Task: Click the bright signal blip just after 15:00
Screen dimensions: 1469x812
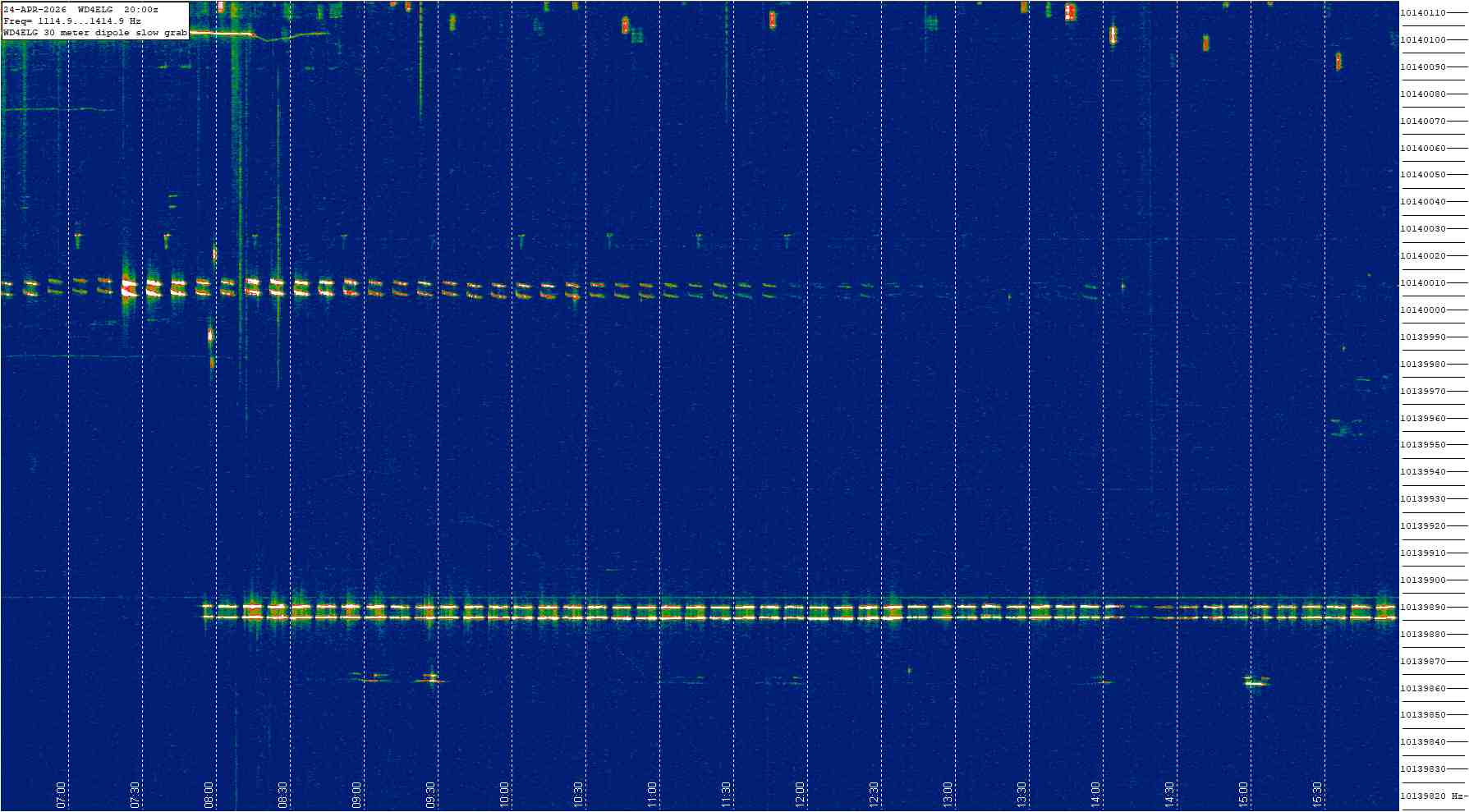Action: (1256, 681)
